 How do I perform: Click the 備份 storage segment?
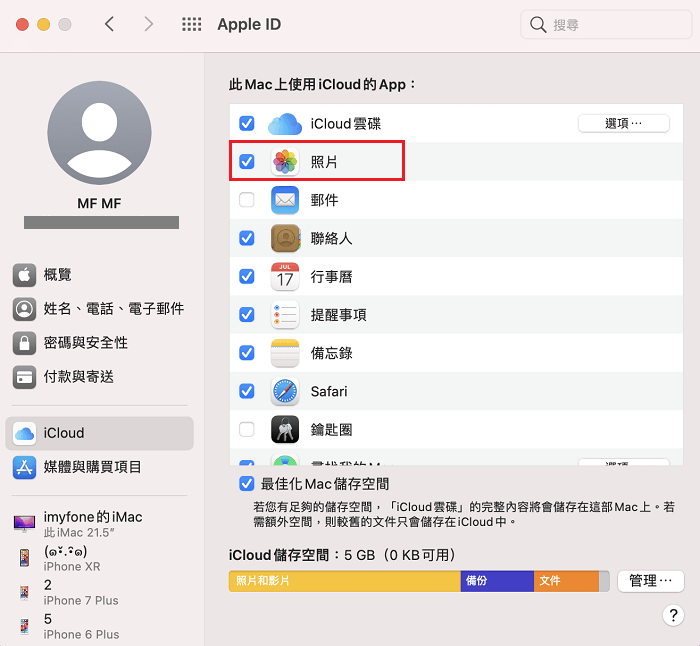click(497, 581)
